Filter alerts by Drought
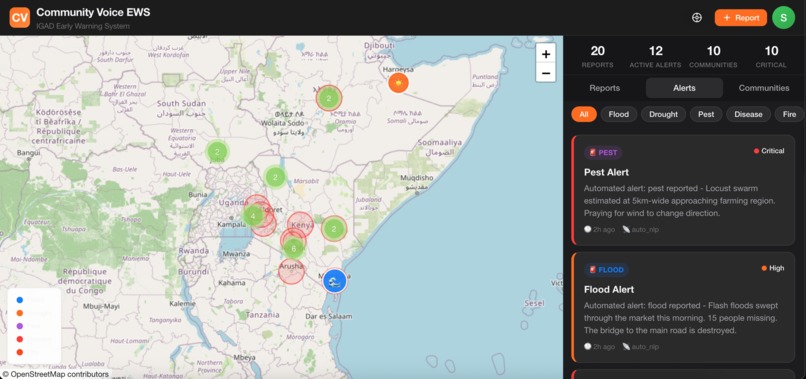 [x=663, y=114]
